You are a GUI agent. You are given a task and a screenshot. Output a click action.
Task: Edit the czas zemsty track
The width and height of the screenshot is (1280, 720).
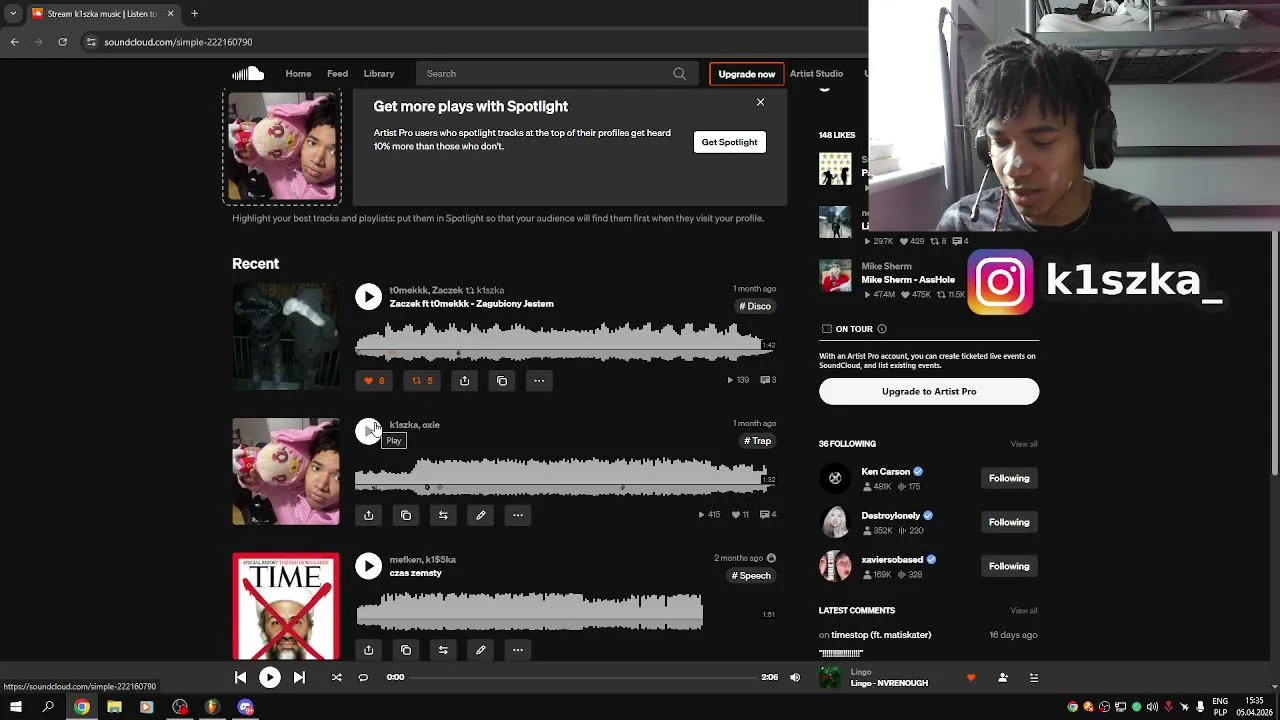pyautogui.click(x=480, y=650)
